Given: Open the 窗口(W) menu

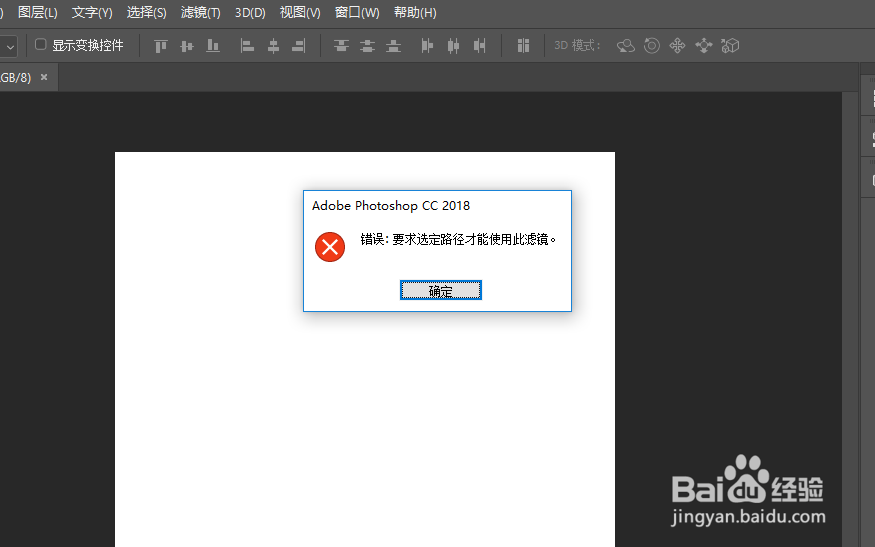Looking at the screenshot, I should (x=357, y=12).
